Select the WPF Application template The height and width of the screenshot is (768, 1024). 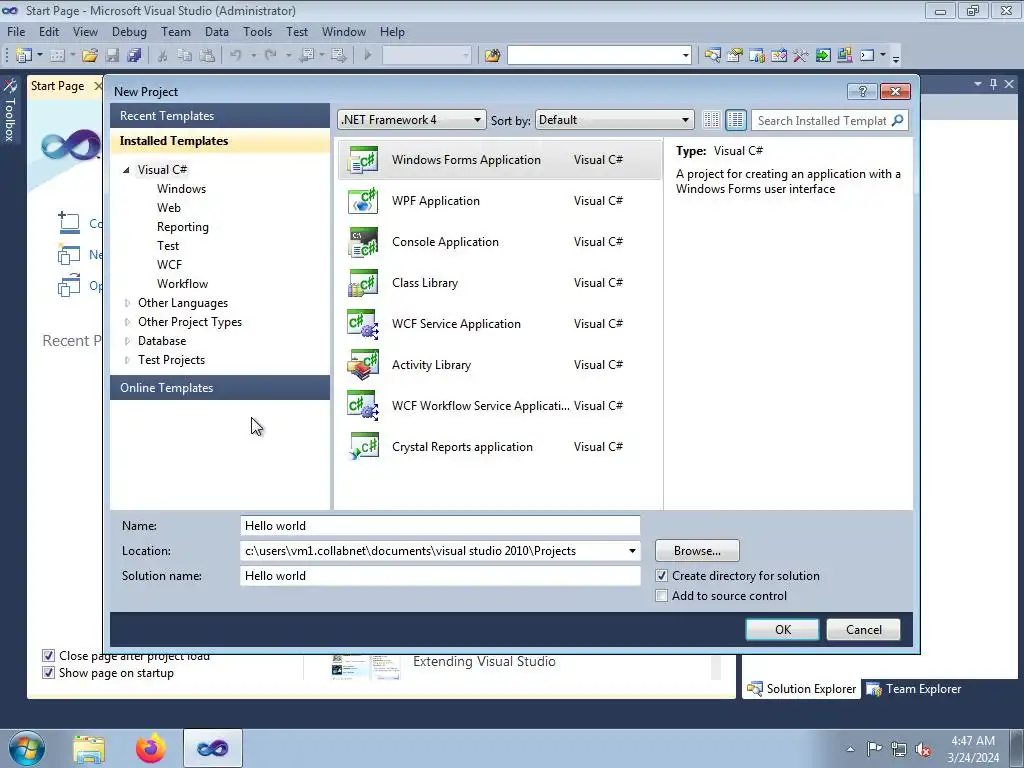pyautogui.click(x=500, y=201)
